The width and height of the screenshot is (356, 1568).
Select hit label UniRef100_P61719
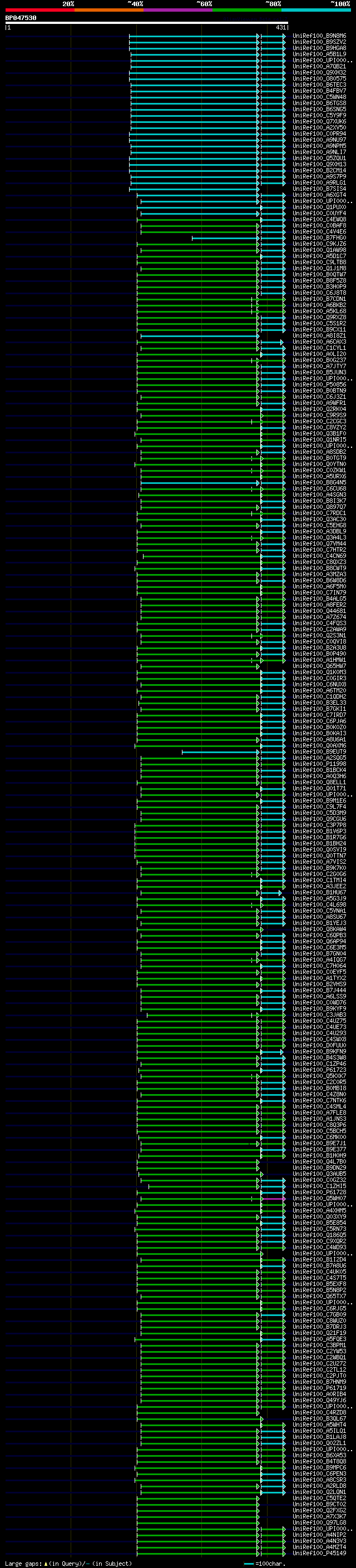(319, 1388)
